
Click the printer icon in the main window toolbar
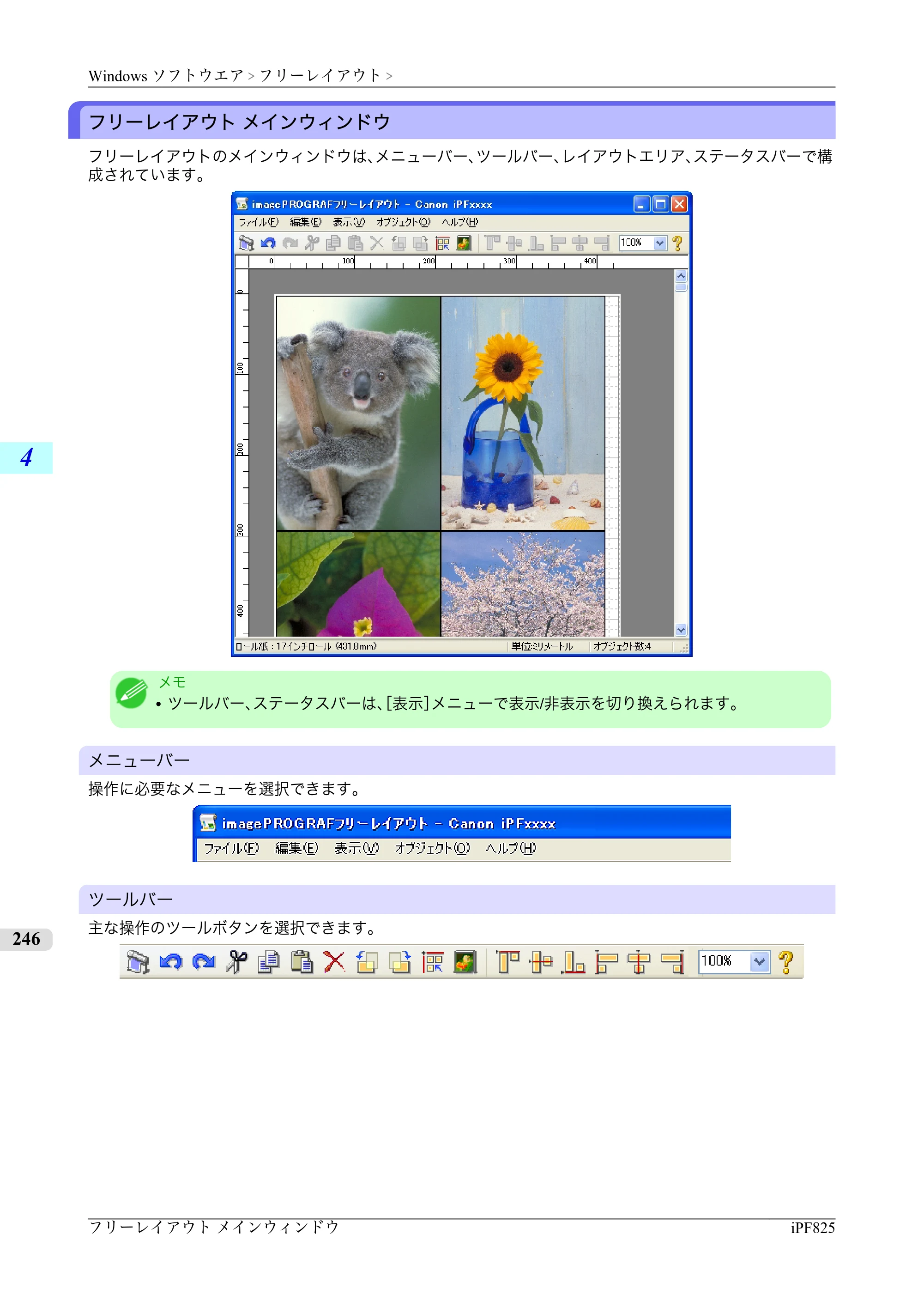[246, 243]
